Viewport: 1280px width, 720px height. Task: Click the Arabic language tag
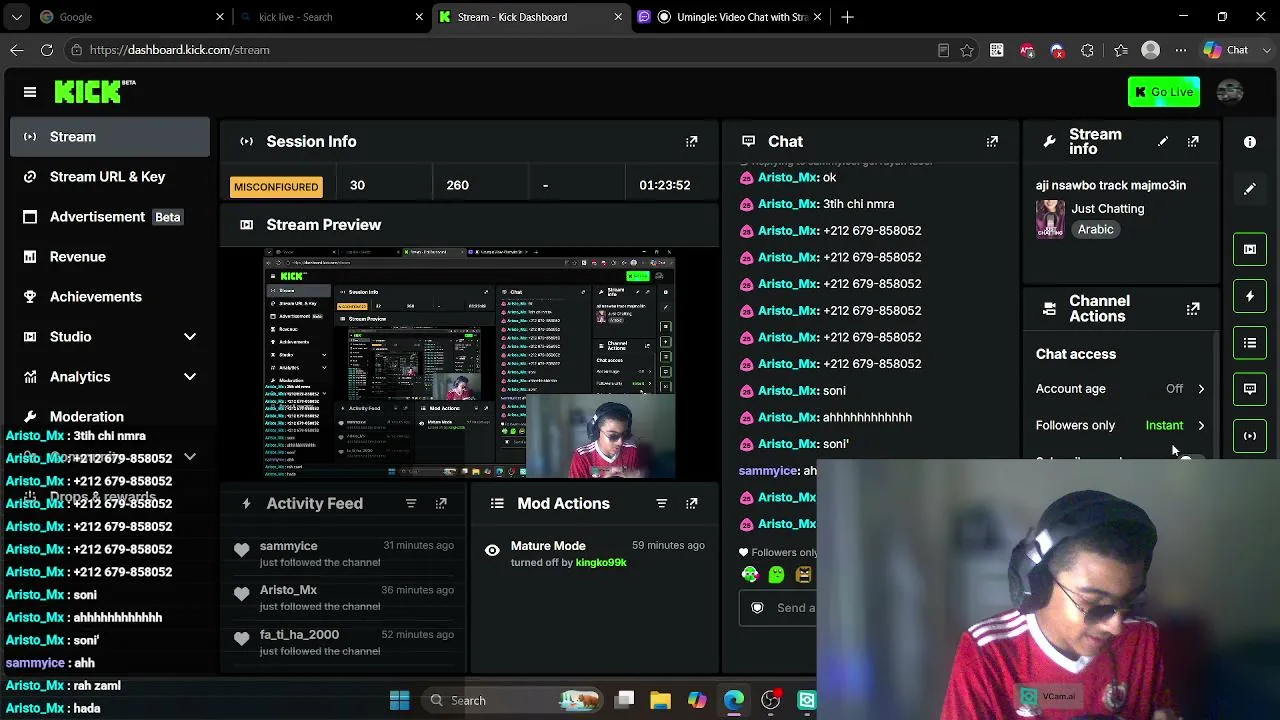pos(1095,230)
